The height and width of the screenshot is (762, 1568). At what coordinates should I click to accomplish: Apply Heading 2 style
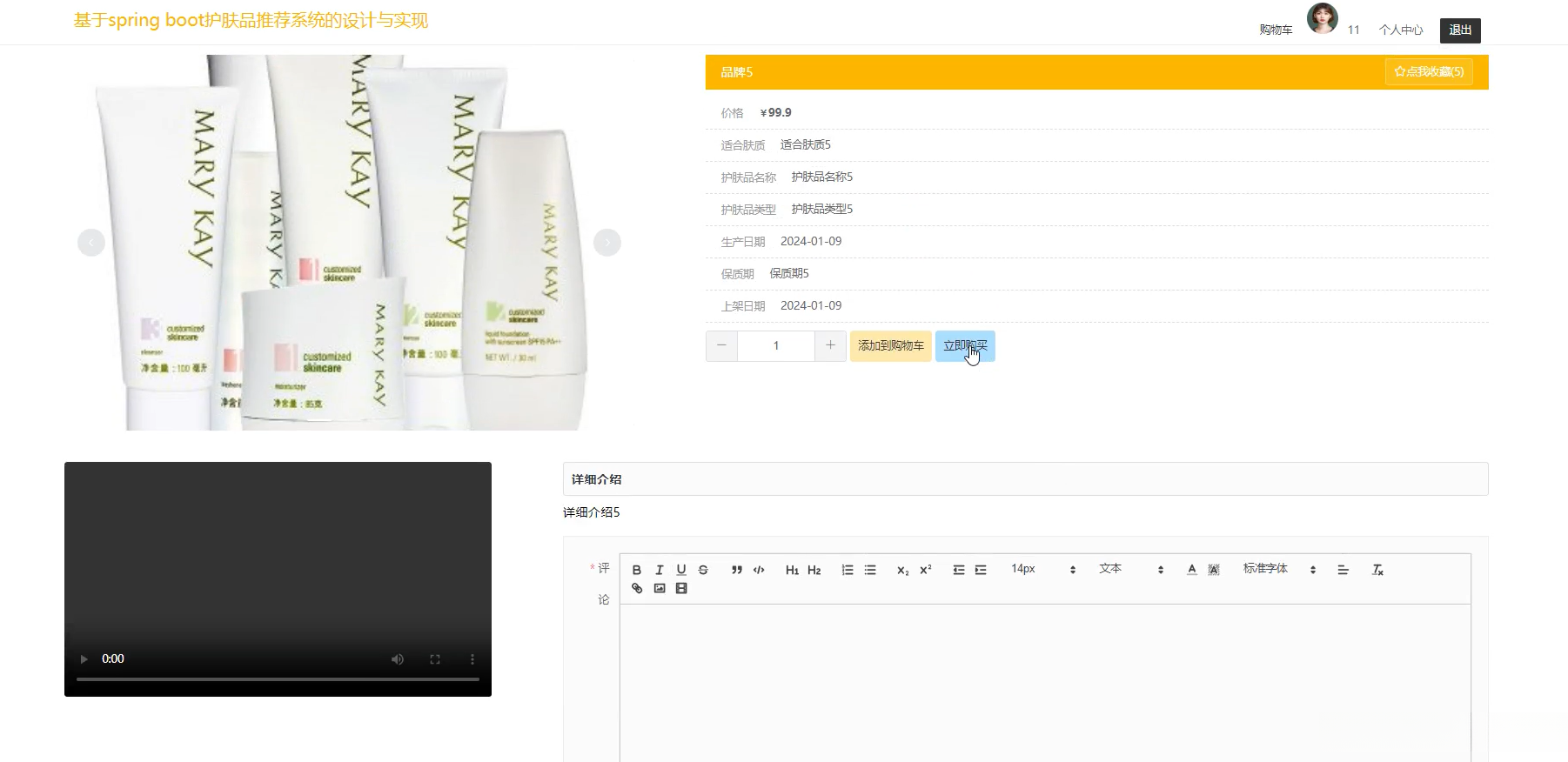pyautogui.click(x=814, y=570)
